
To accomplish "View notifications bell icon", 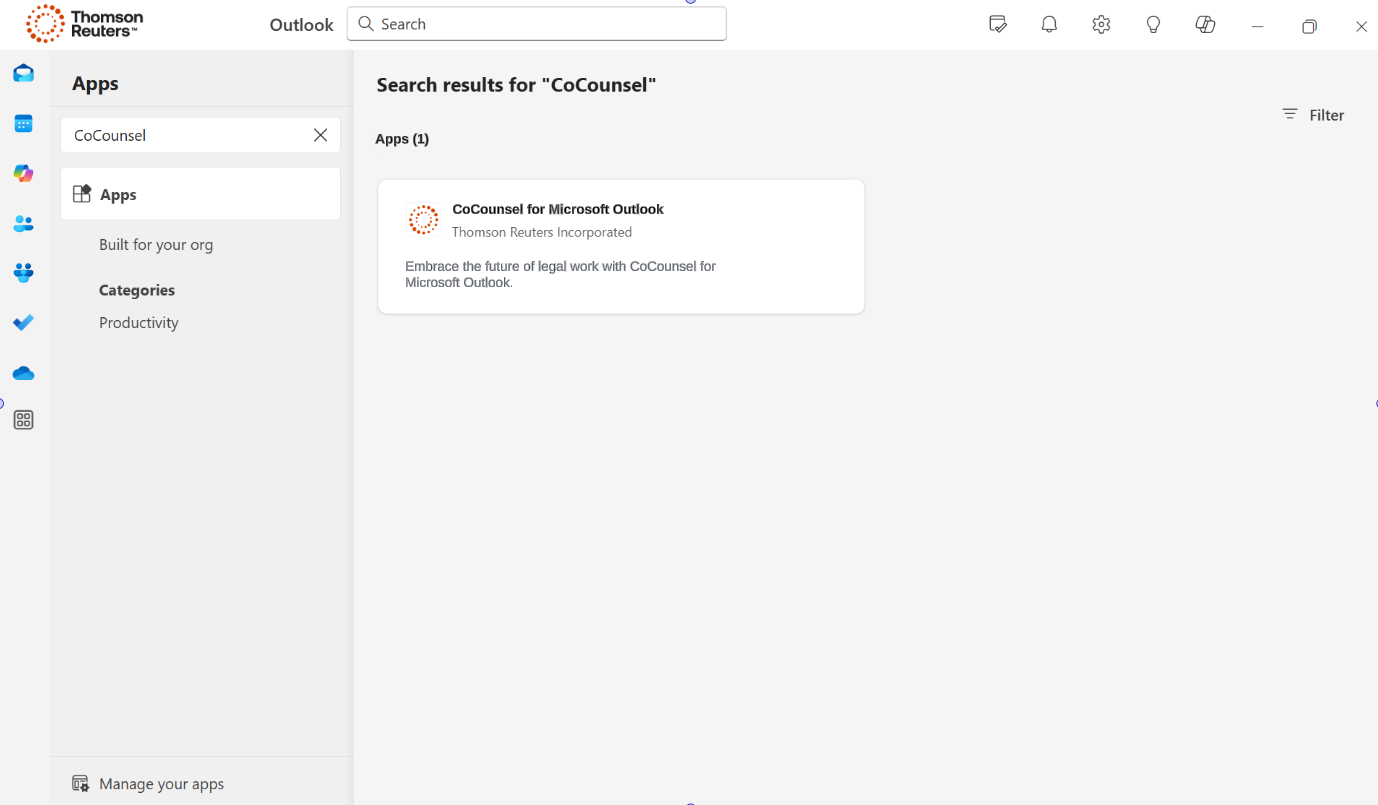I will click(1049, 25).
